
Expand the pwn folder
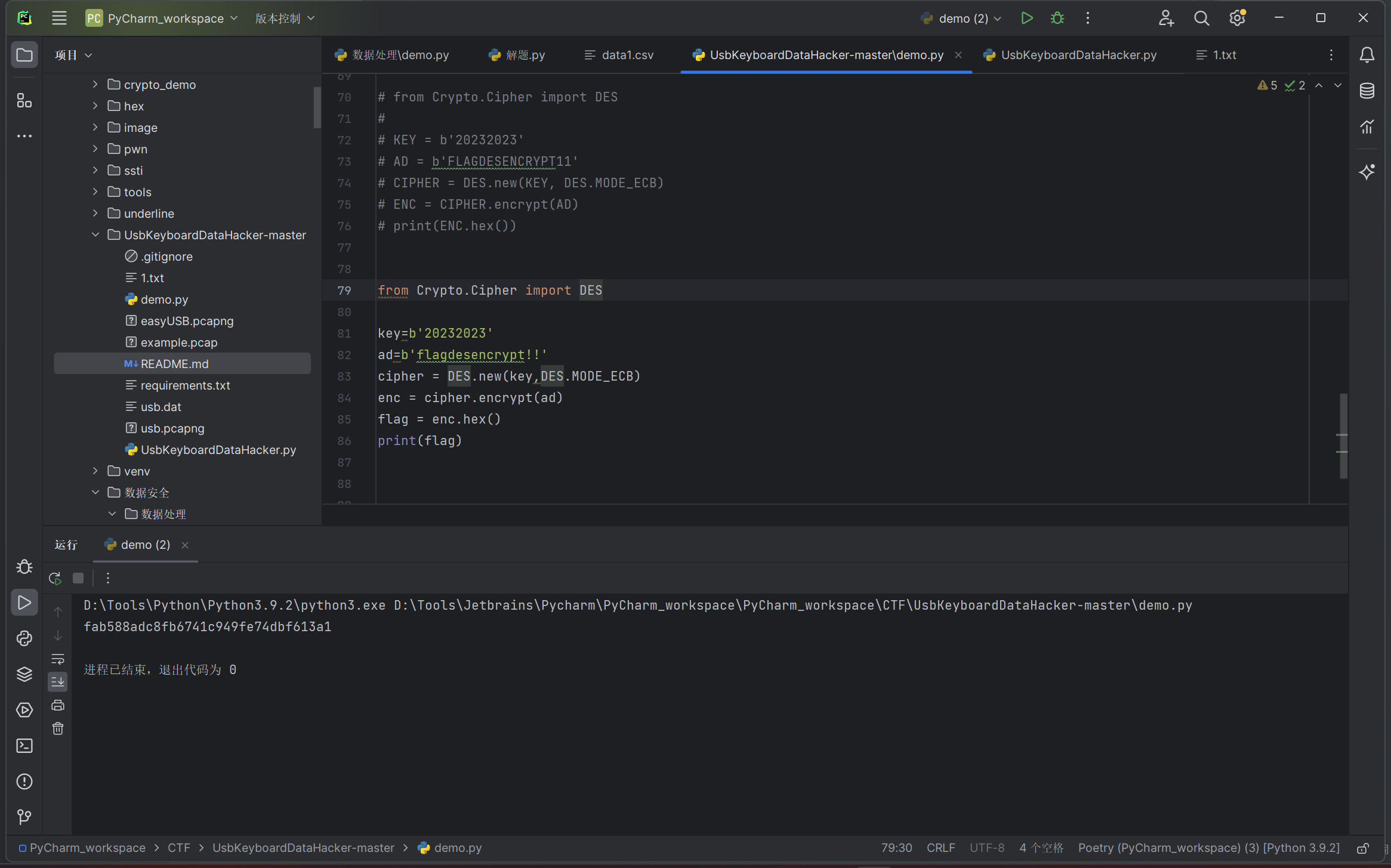(x=95, y=149)
